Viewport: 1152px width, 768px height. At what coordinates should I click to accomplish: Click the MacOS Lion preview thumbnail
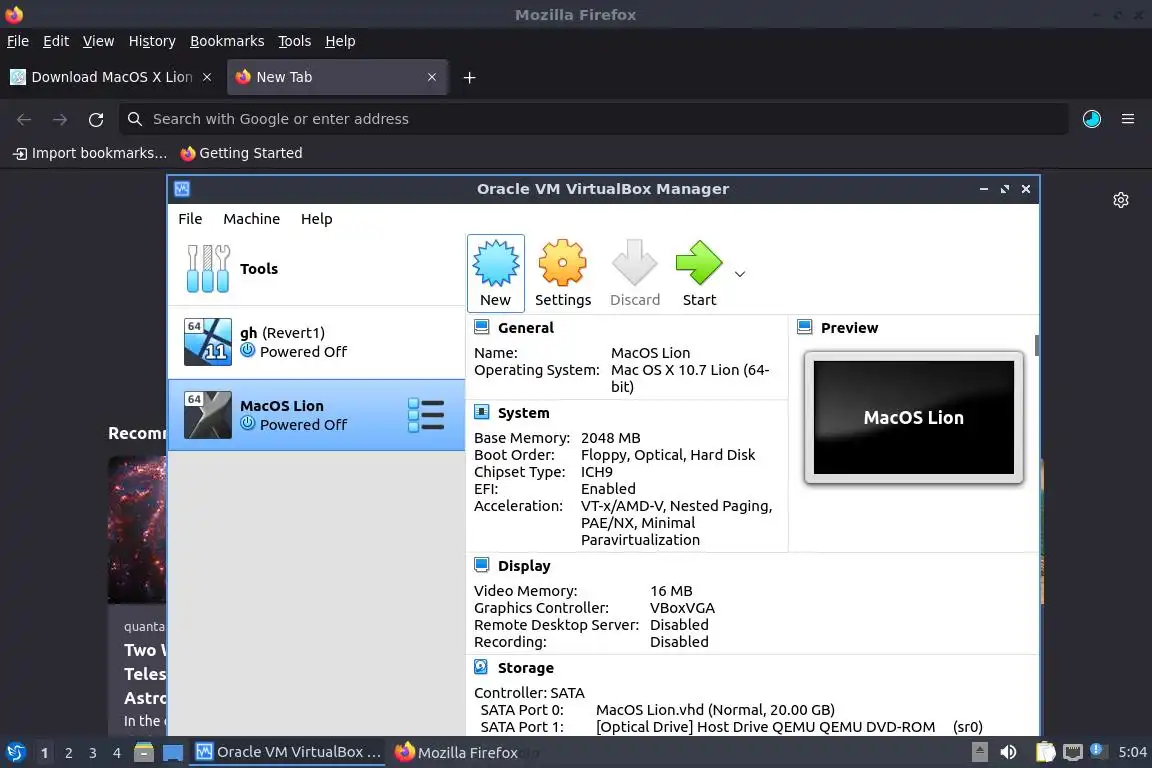(x=913, y=417)
